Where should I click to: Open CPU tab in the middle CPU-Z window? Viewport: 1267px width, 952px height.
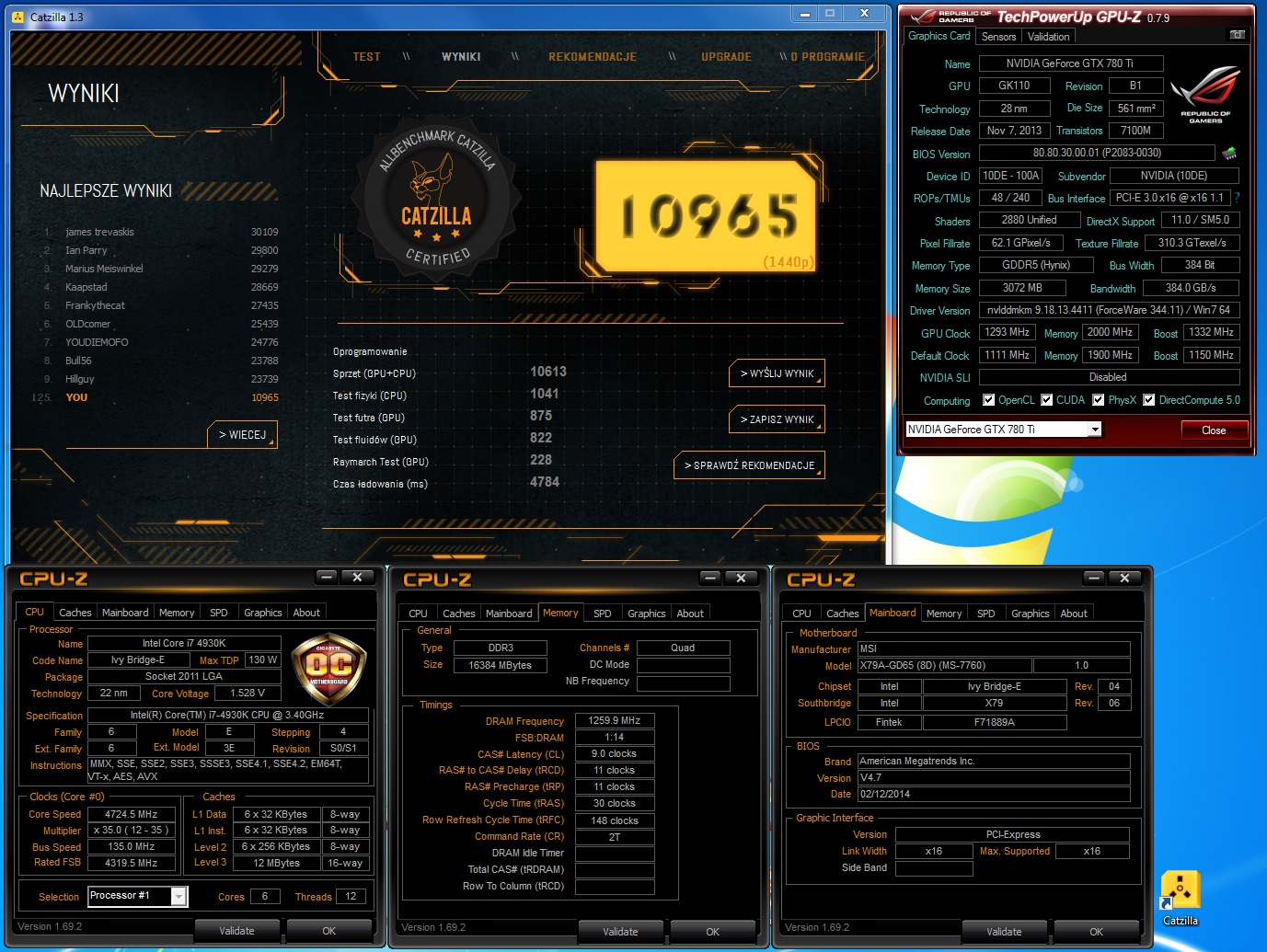click(x=418, y=614)
